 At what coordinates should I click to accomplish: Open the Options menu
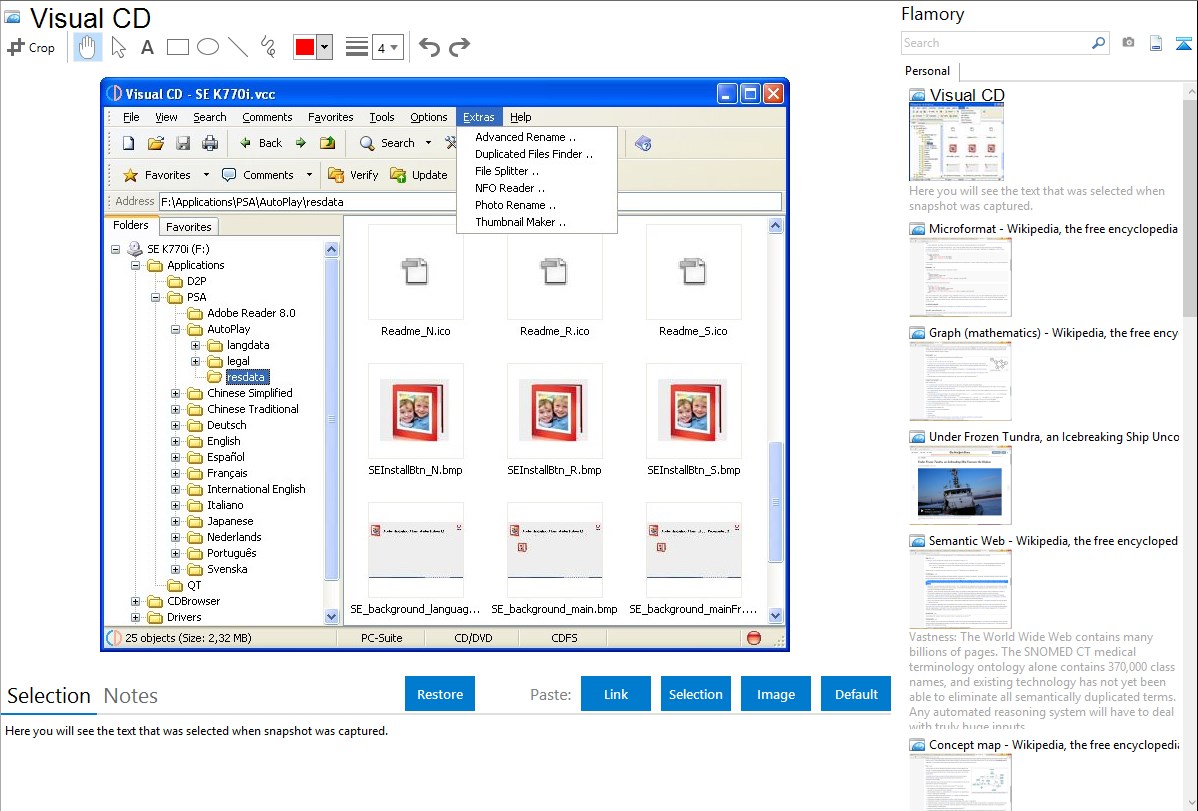(x=429, y=117)
